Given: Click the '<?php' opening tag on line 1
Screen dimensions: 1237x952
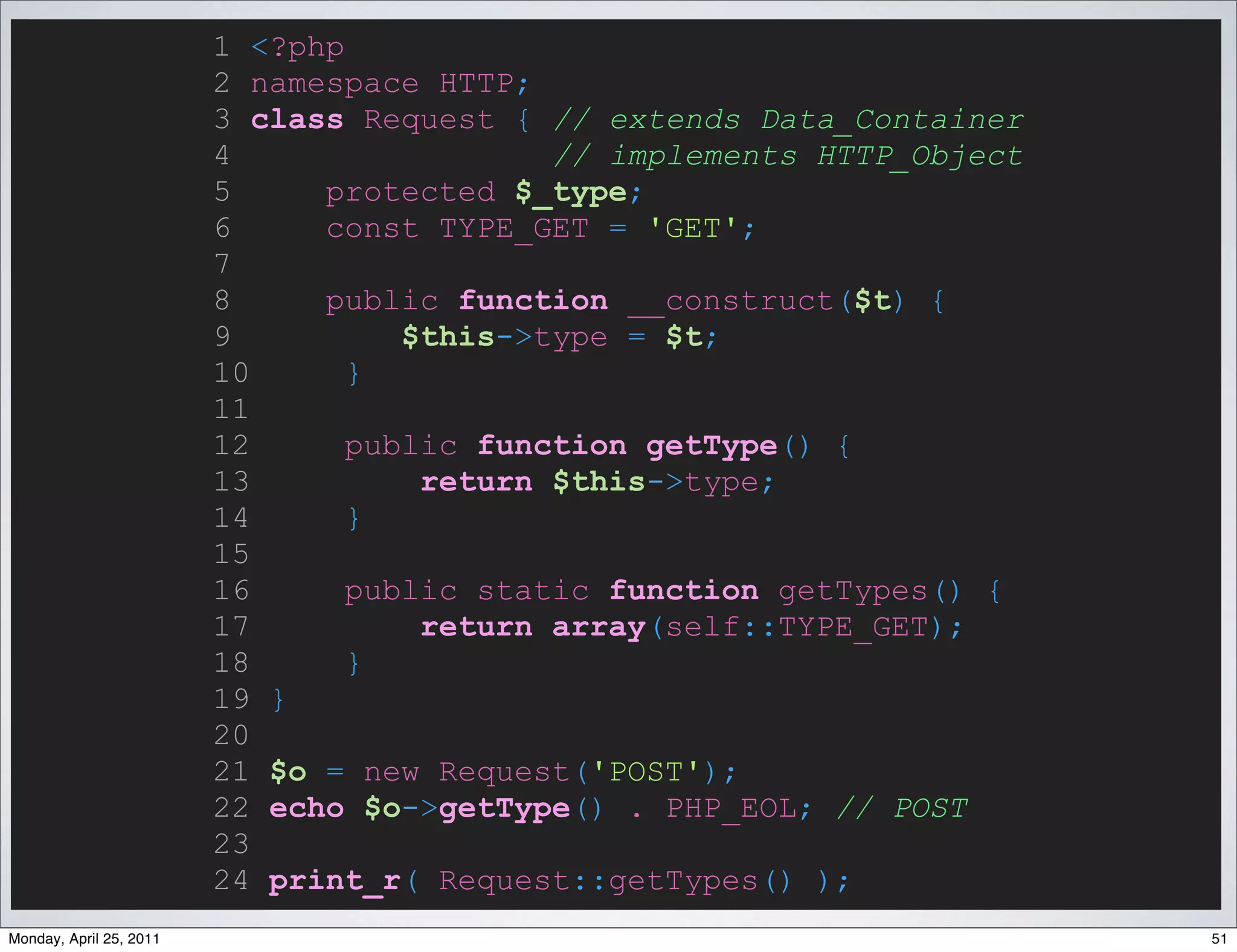Looking at the screenshot, I should 297,48.
